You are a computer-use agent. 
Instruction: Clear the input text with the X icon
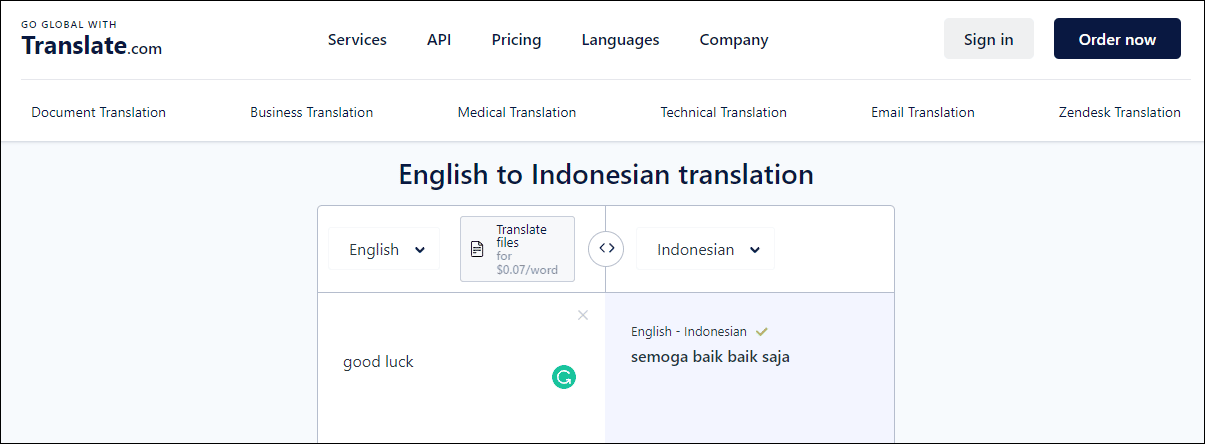(x=583, y=315)
